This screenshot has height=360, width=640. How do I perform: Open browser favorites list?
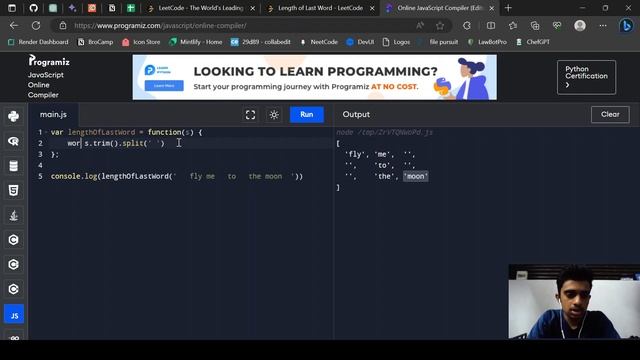coord(513,26)
